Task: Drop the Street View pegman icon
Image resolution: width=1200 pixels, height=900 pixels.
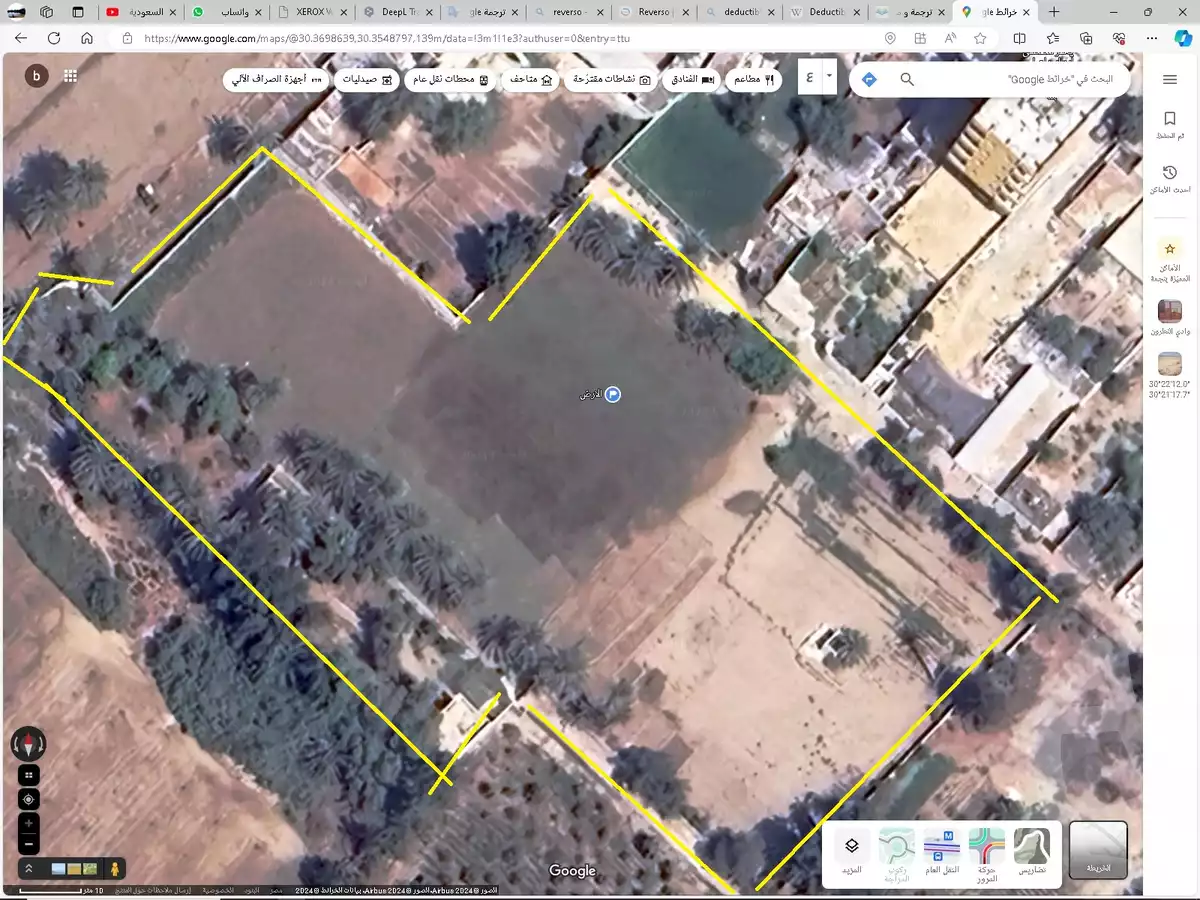Action: tap(117, 869)
